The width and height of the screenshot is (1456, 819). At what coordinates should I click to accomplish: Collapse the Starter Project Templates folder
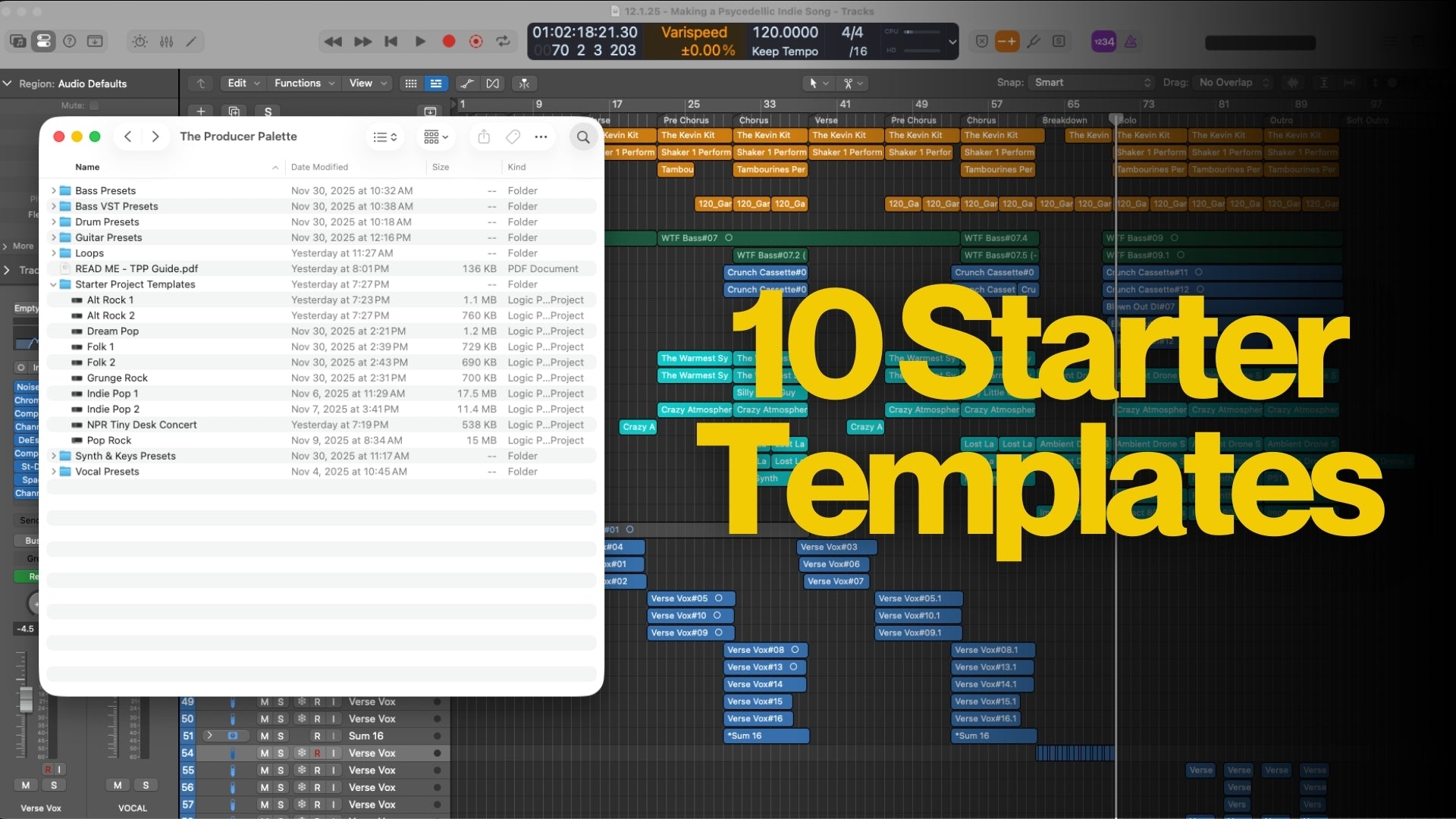coord(53,284)
